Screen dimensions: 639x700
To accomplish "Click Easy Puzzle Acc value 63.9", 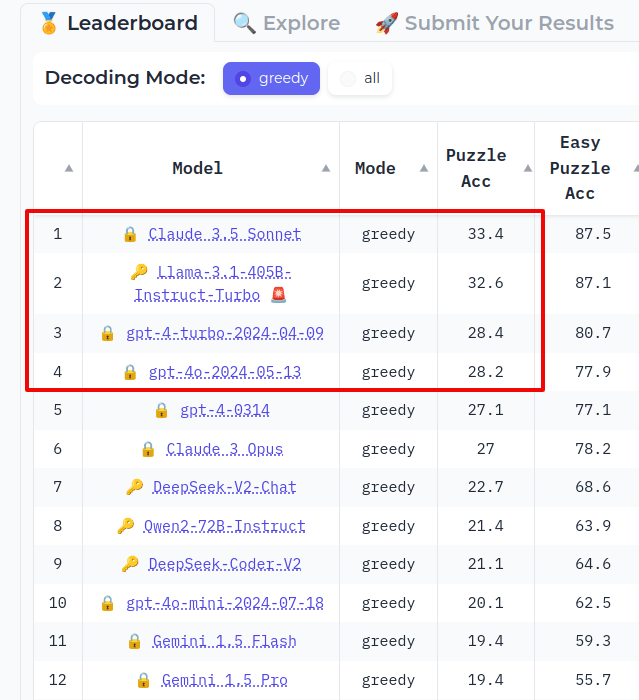I will [593, 526].
